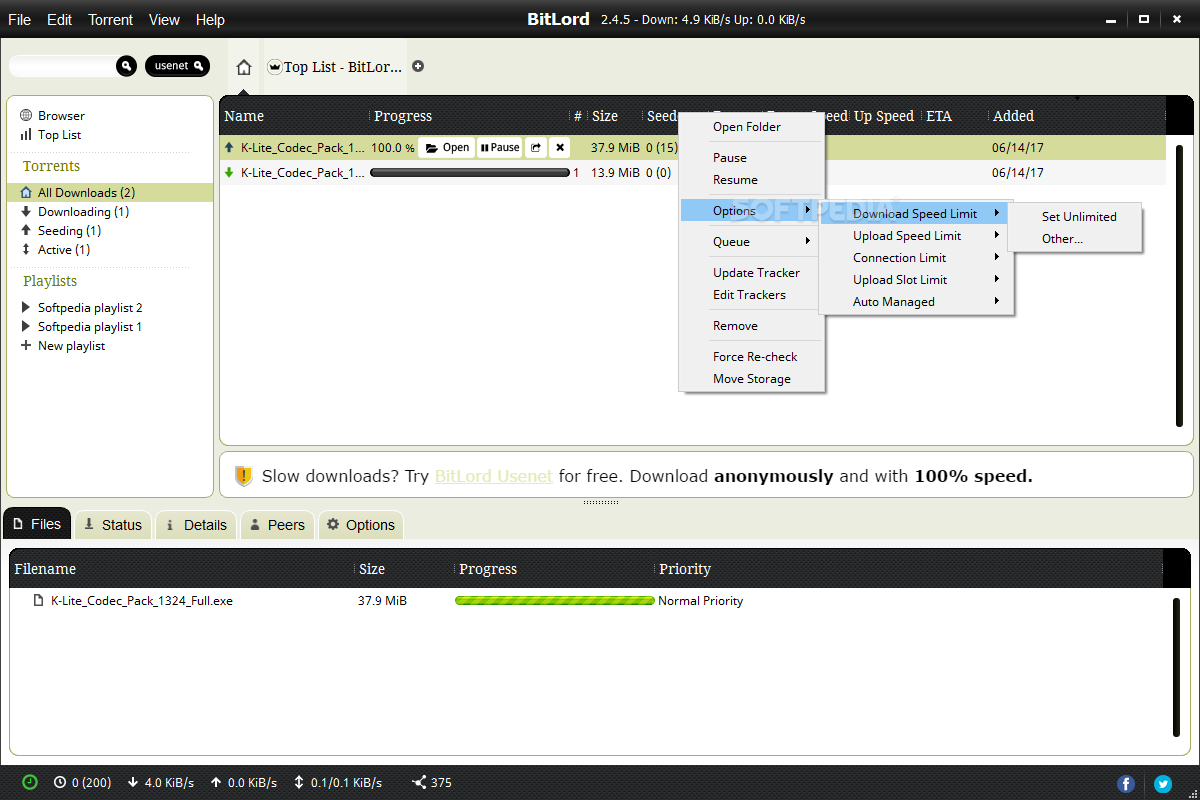Switch to the bottom Options tab
The image size is (1200, 800).
(361, 525)
